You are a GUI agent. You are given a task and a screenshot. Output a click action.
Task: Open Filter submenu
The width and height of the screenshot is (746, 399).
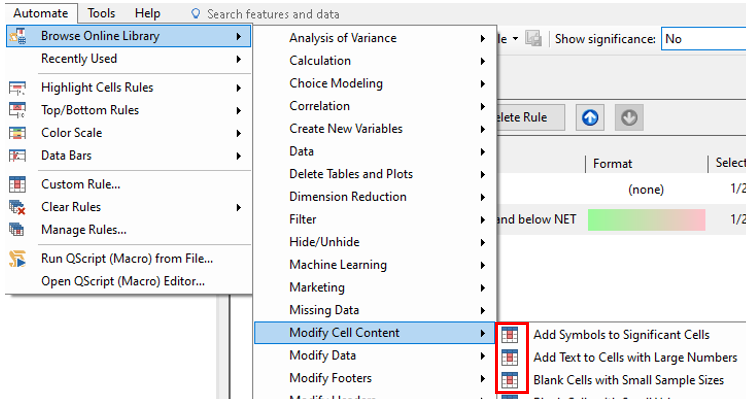tap(375, 219)
